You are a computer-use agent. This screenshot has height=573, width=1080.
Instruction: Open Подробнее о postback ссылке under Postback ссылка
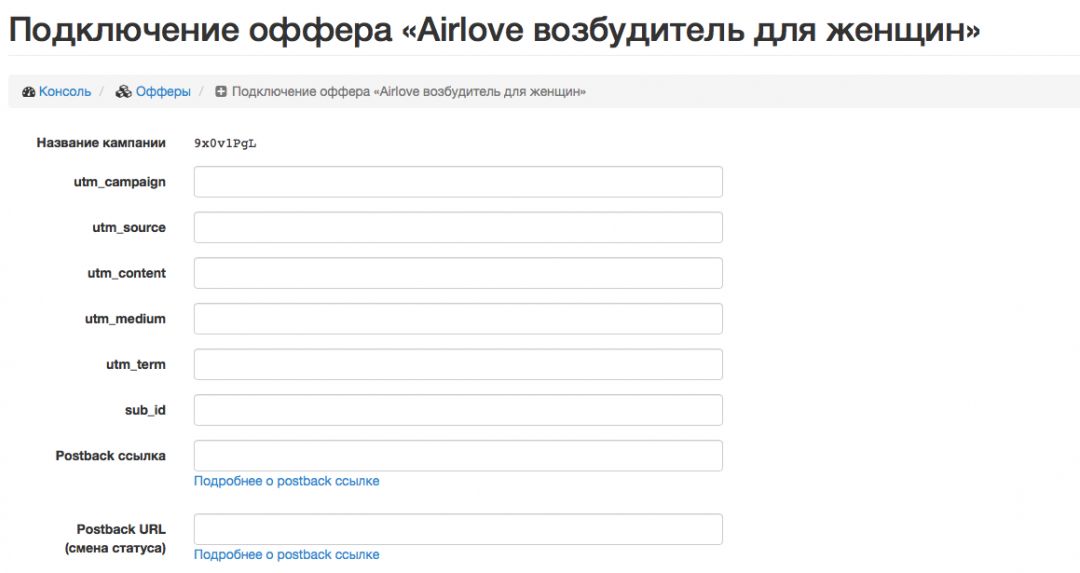click(x=287, y=481)
